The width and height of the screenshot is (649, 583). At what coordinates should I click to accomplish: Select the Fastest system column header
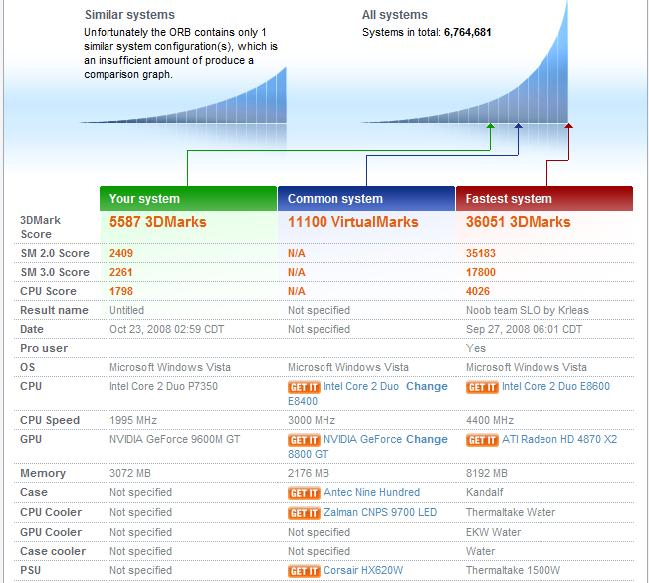pos(544,199)
